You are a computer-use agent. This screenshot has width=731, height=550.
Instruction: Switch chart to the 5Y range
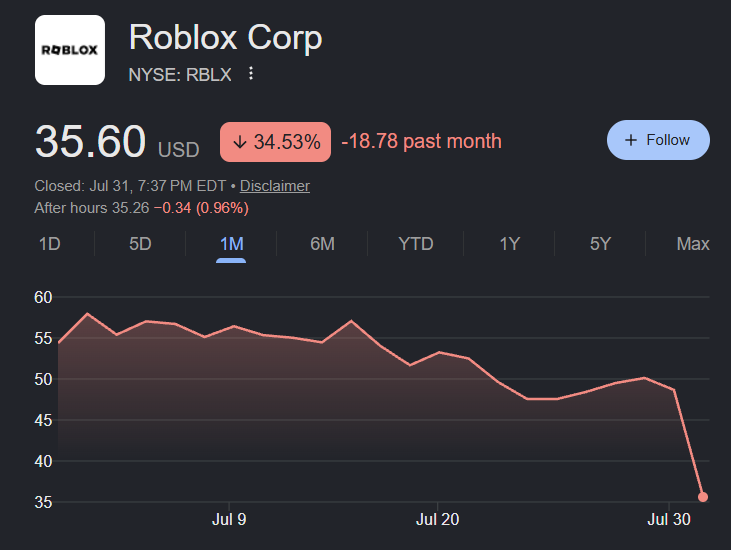coord(600,244)
